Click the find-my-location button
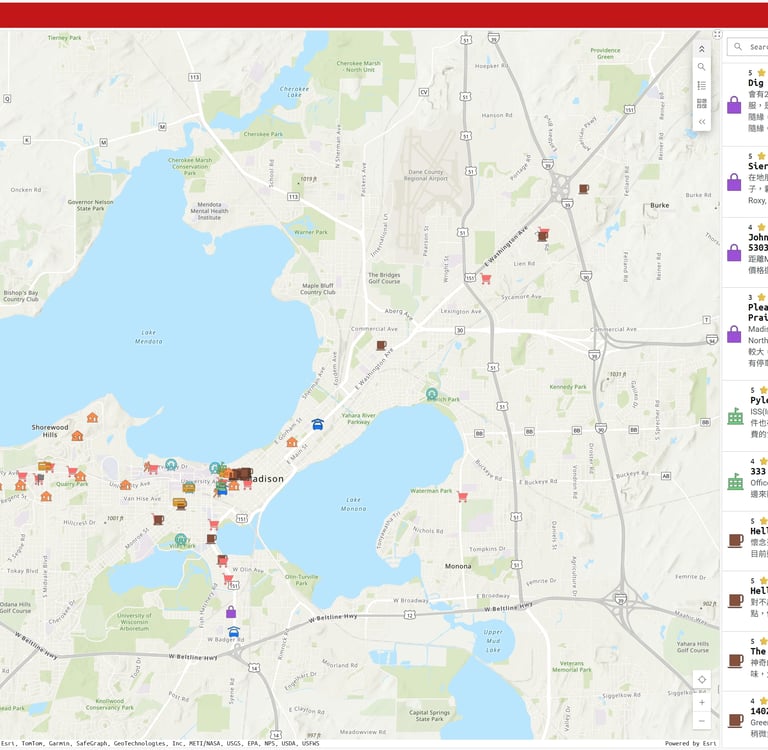The height and width of the screenshot is (750, 768). click(702, 679)
